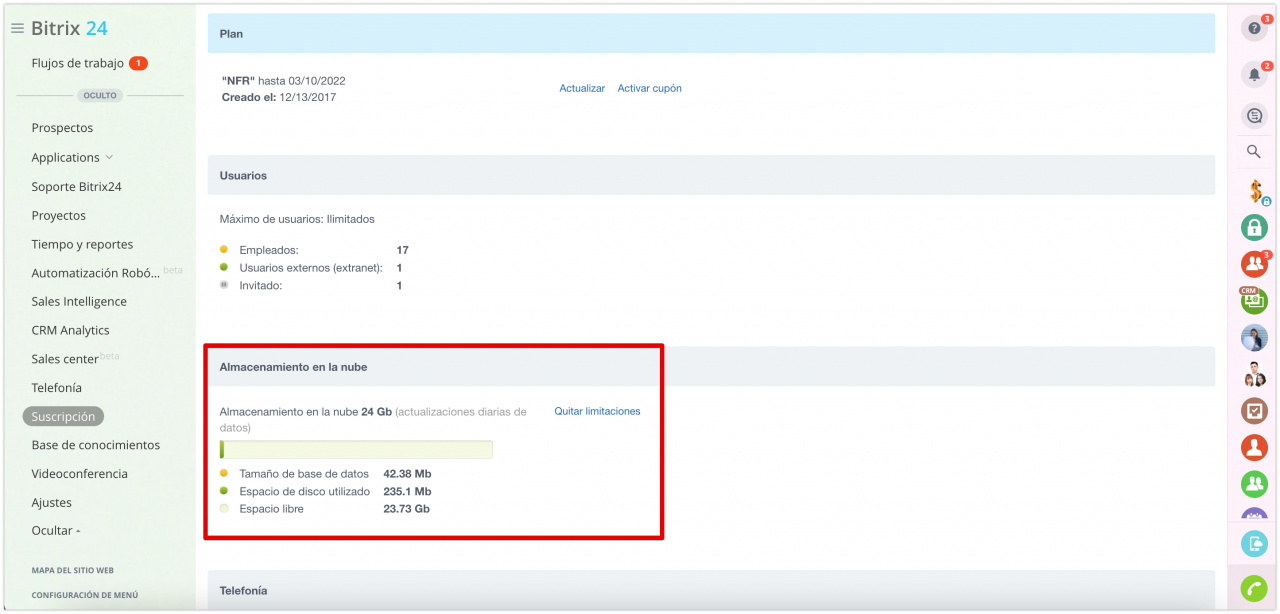Screen dimensions: 1280x614
Task: Click the search magnifier icon
Action: click(1254, 152)
